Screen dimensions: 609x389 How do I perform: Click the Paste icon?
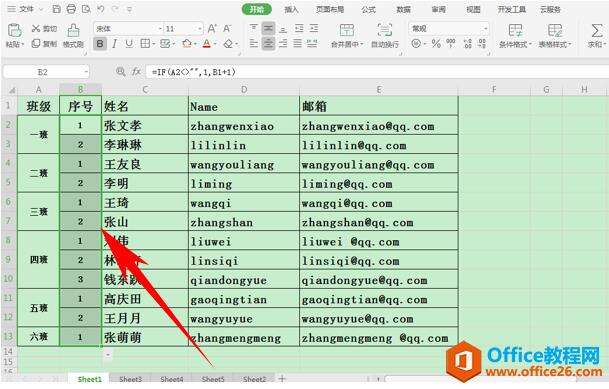point(14,30)
